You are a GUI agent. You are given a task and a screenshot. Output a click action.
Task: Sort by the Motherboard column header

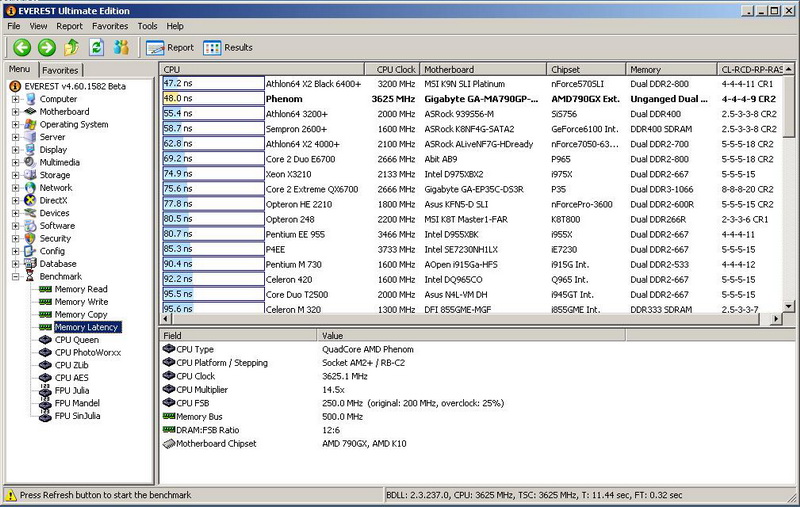pyautogui.click(x=483, y=69)
